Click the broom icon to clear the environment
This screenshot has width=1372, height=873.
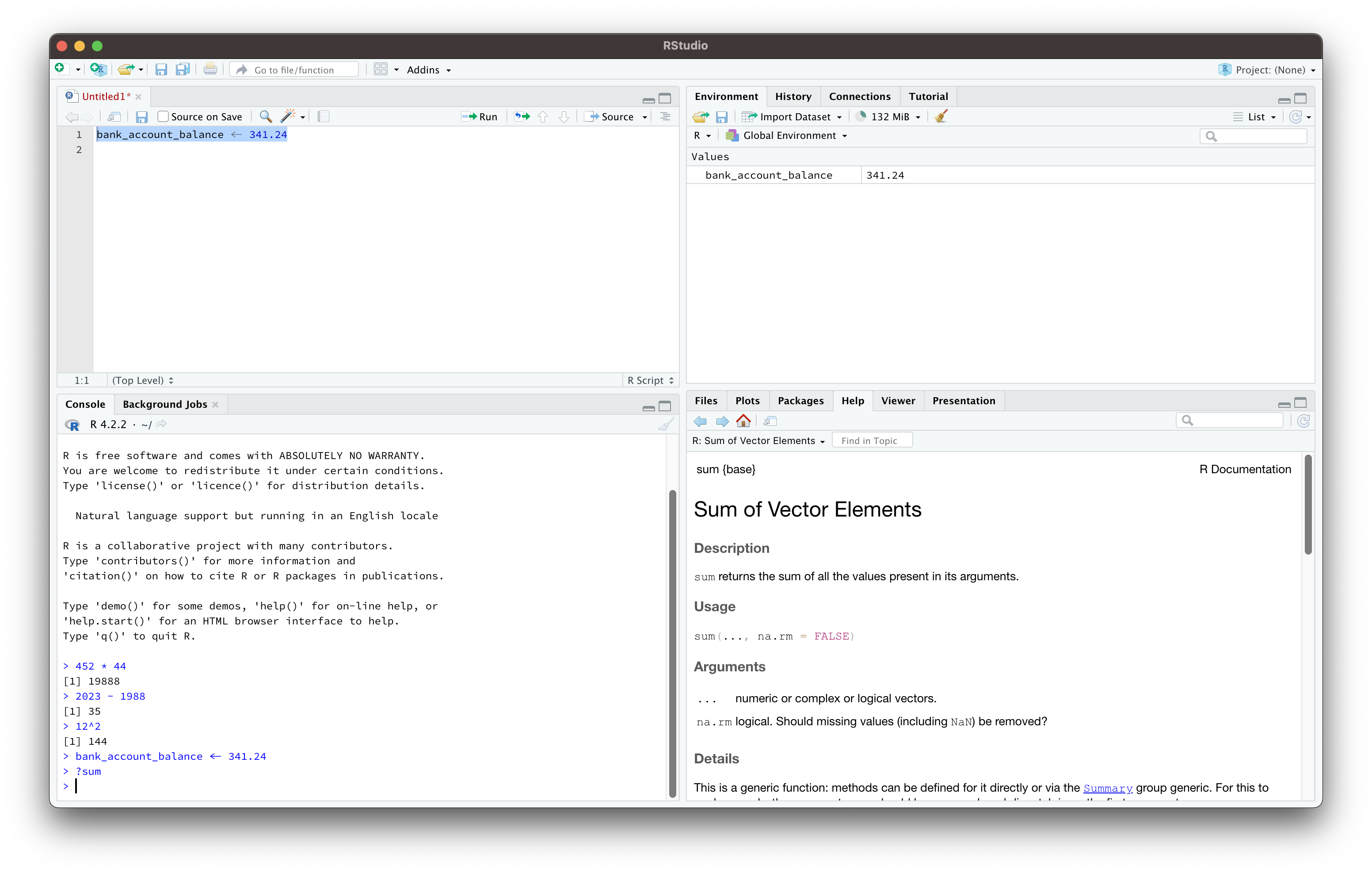(x=941, y=116)
